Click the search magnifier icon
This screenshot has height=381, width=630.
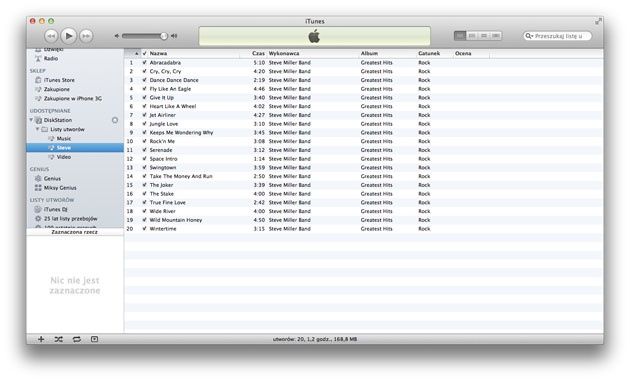pos(529,36)
